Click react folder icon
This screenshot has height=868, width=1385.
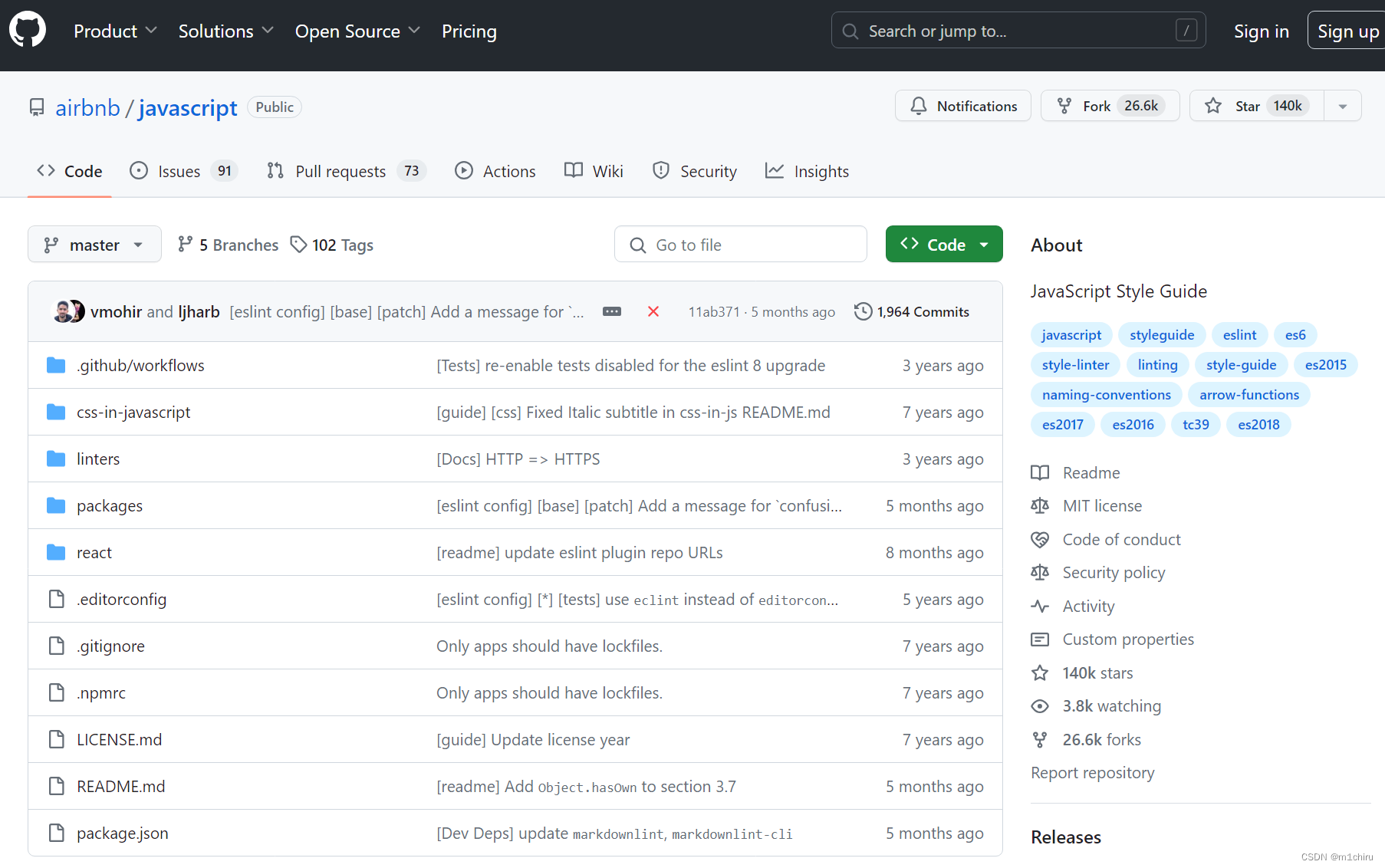click(x=56, y=552)
